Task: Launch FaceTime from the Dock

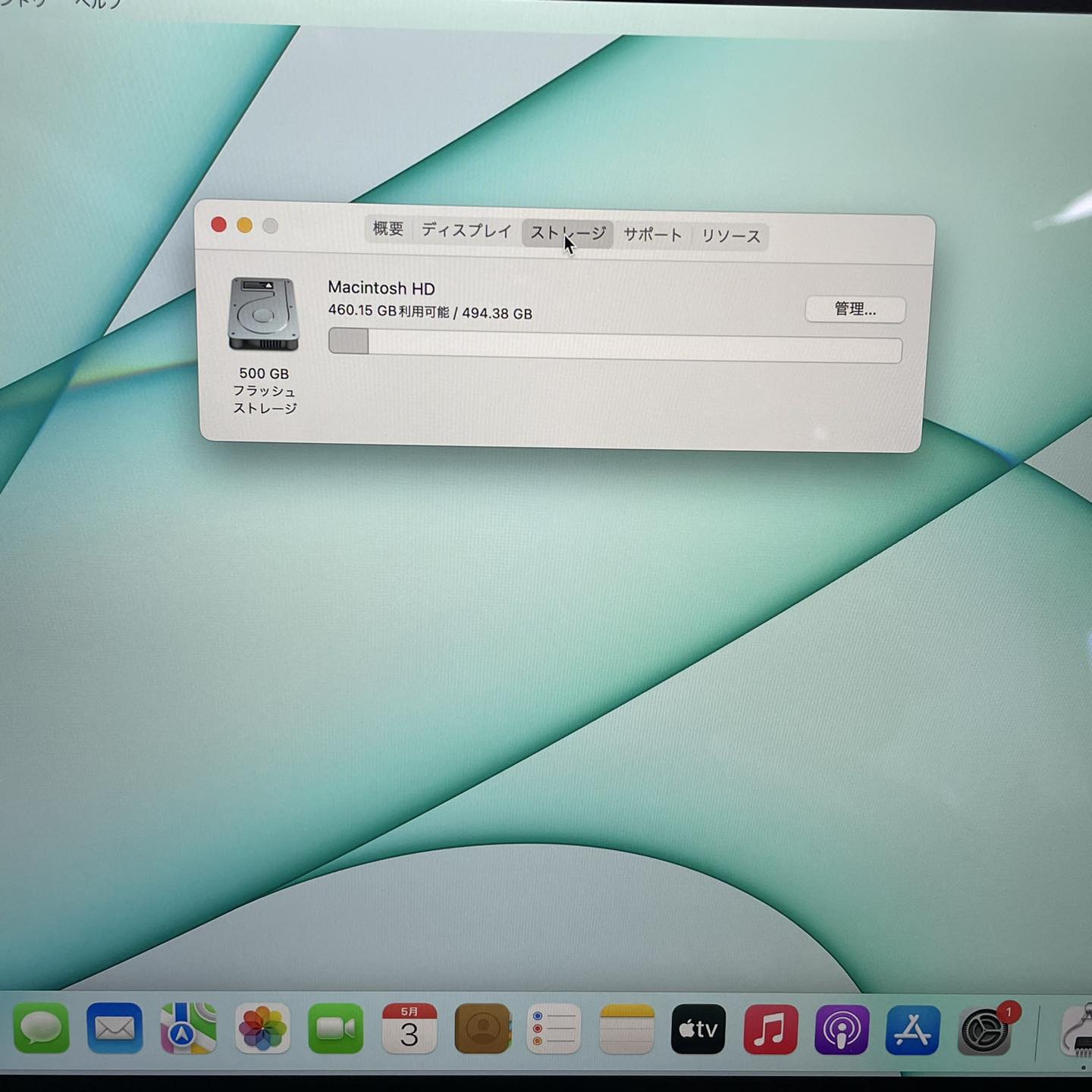Action: [335, 1029]
